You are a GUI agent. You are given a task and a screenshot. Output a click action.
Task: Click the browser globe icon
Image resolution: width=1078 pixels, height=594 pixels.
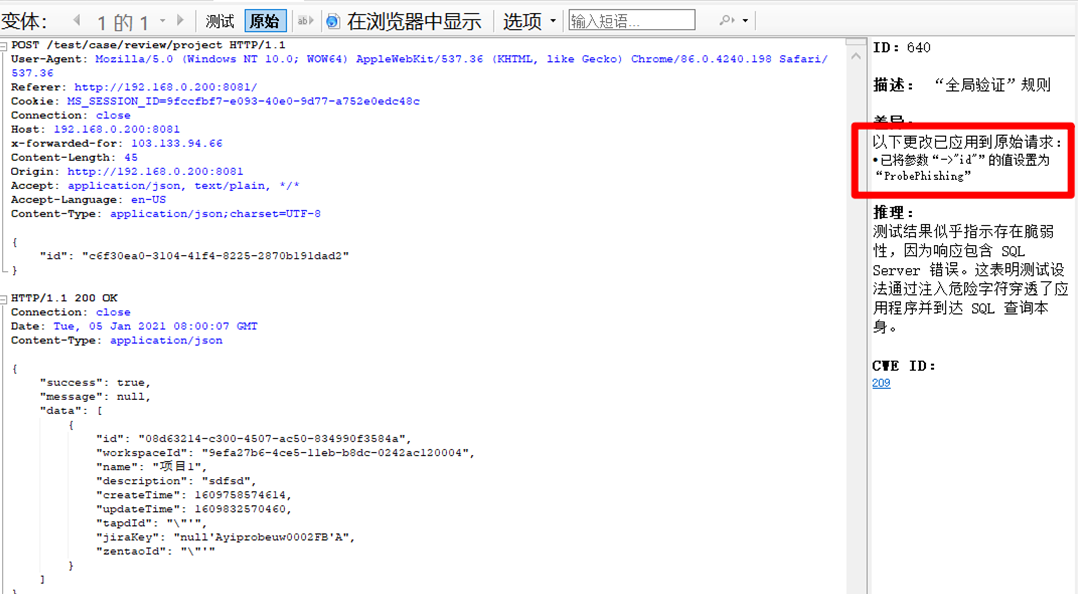tap(333, 21)
